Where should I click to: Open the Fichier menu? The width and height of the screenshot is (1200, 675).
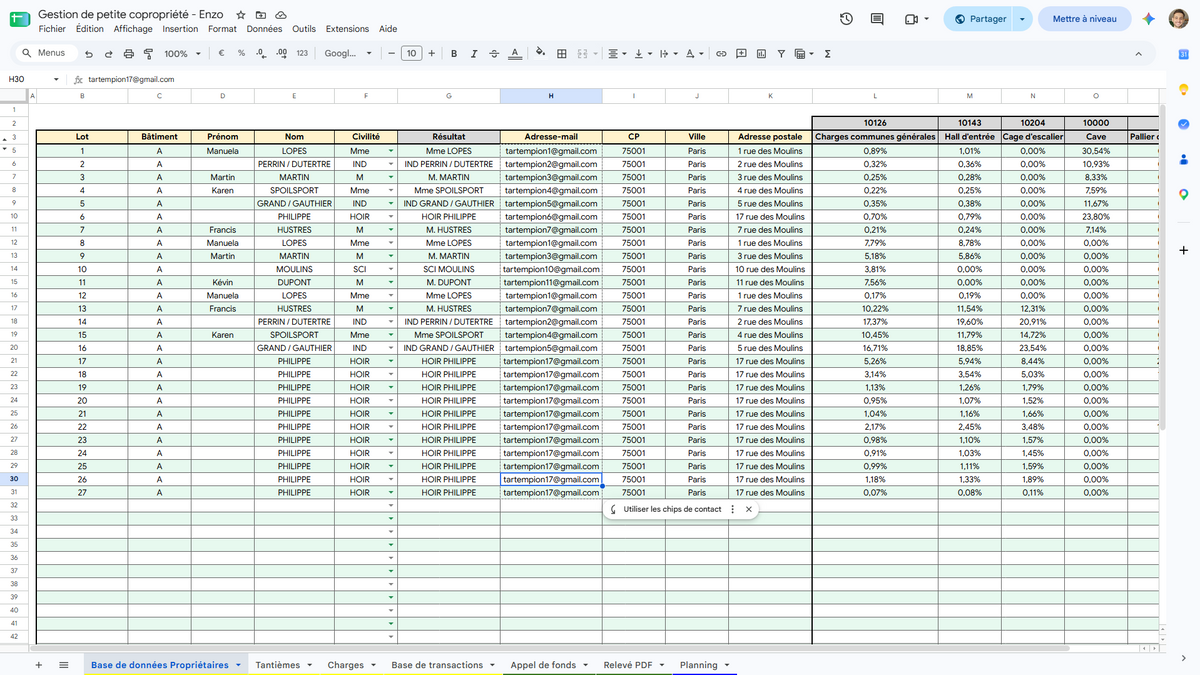[52, 29]
